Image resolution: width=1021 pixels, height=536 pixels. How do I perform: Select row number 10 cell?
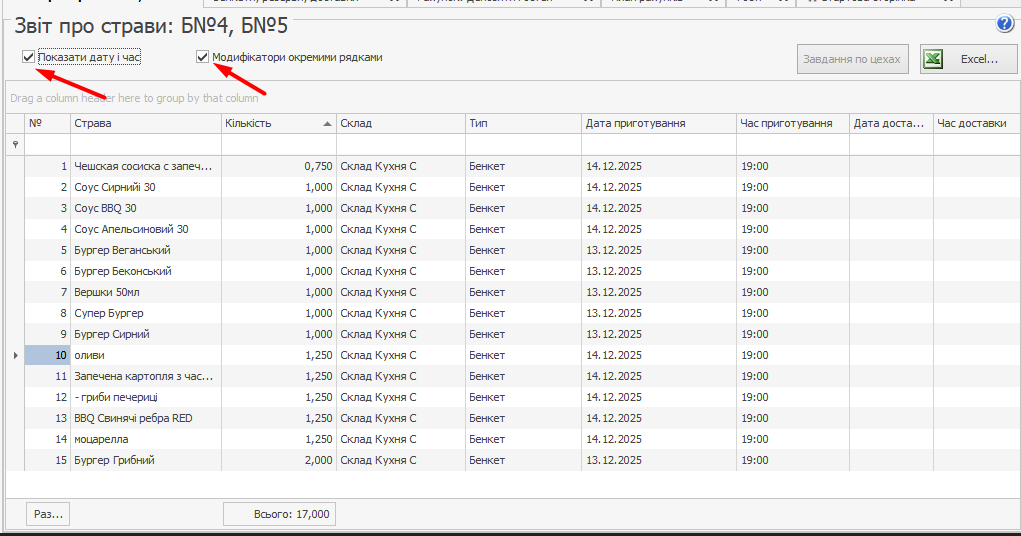click(47, 355)
